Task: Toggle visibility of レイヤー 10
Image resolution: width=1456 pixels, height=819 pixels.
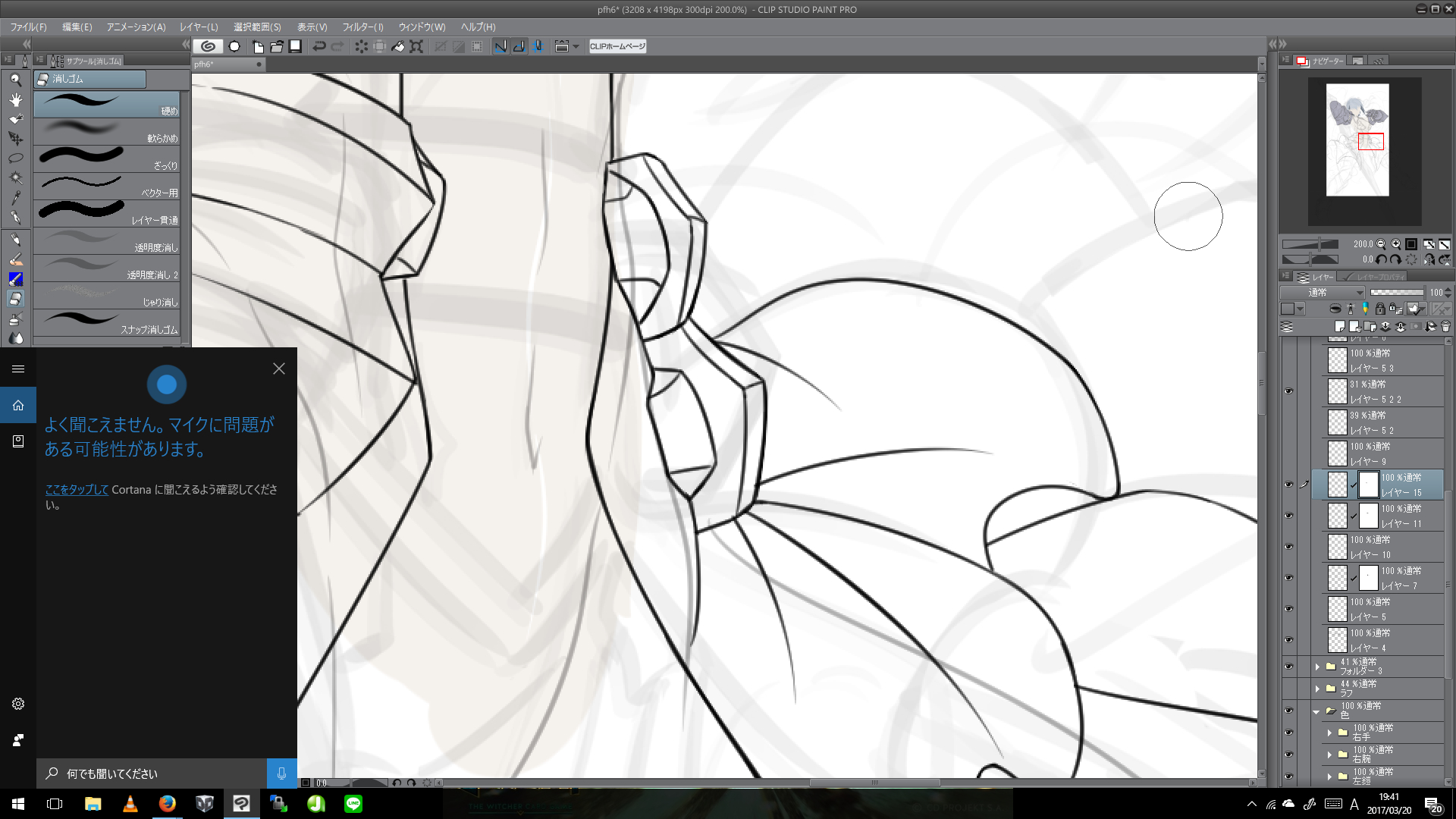Action: click(x=1288, y=547)
